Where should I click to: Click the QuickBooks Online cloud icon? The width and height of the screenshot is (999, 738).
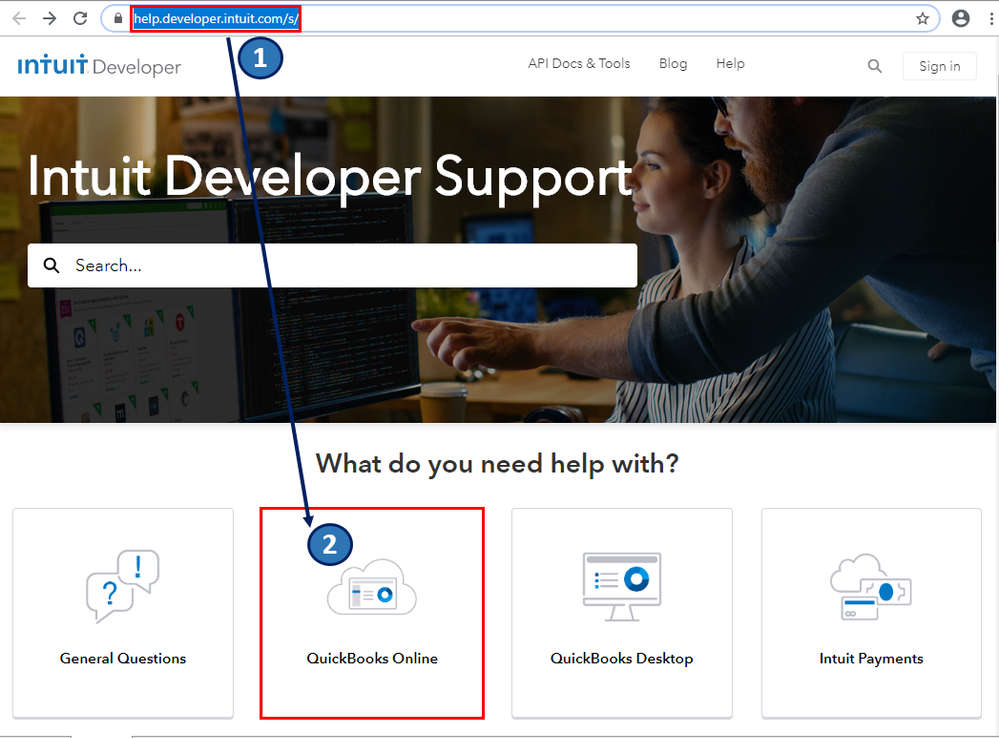tap(372, 588)
